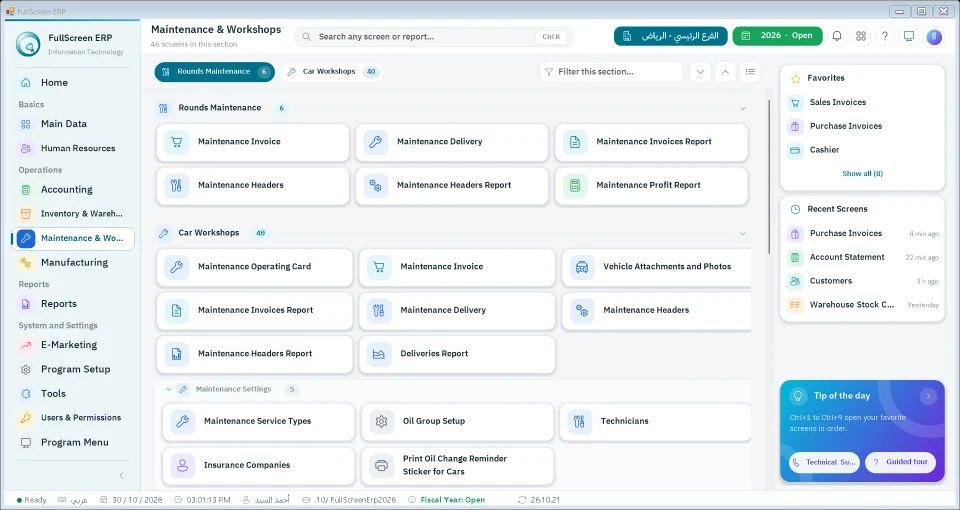Open Maintenance Headers Report in Rounds Maintenance

(x=452, y=186)
